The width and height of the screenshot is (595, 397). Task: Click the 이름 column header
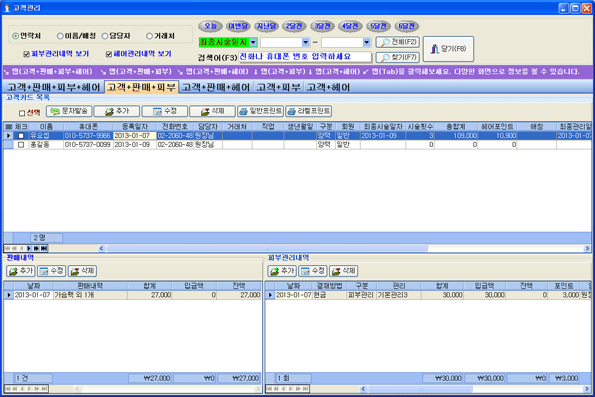tap(46, 127)
